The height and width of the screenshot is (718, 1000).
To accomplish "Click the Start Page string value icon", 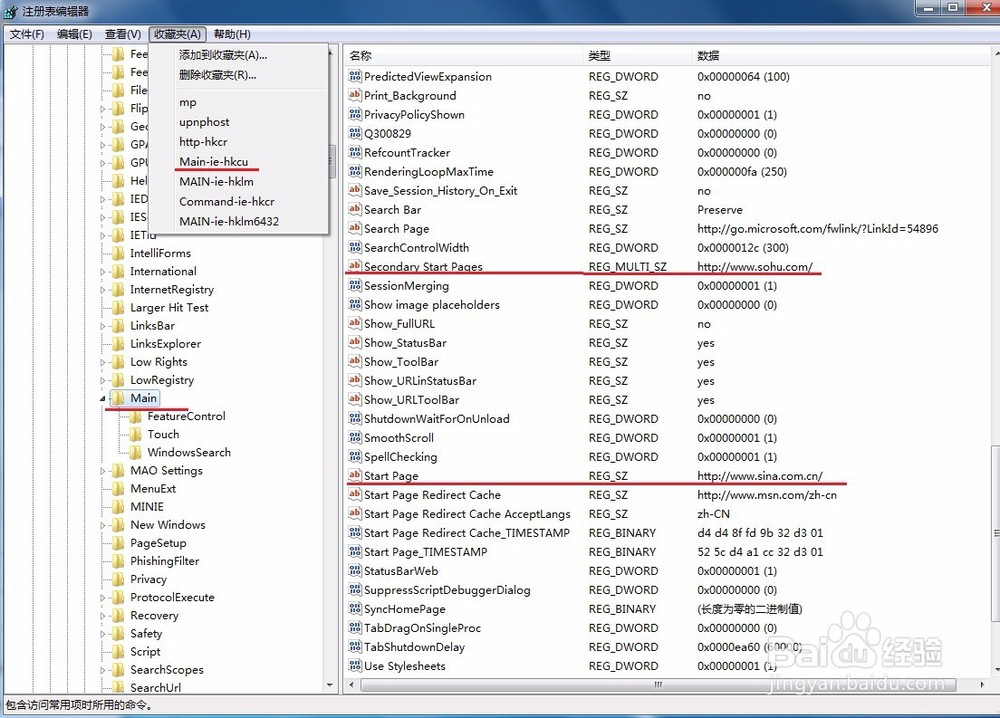I will [355, 476].
